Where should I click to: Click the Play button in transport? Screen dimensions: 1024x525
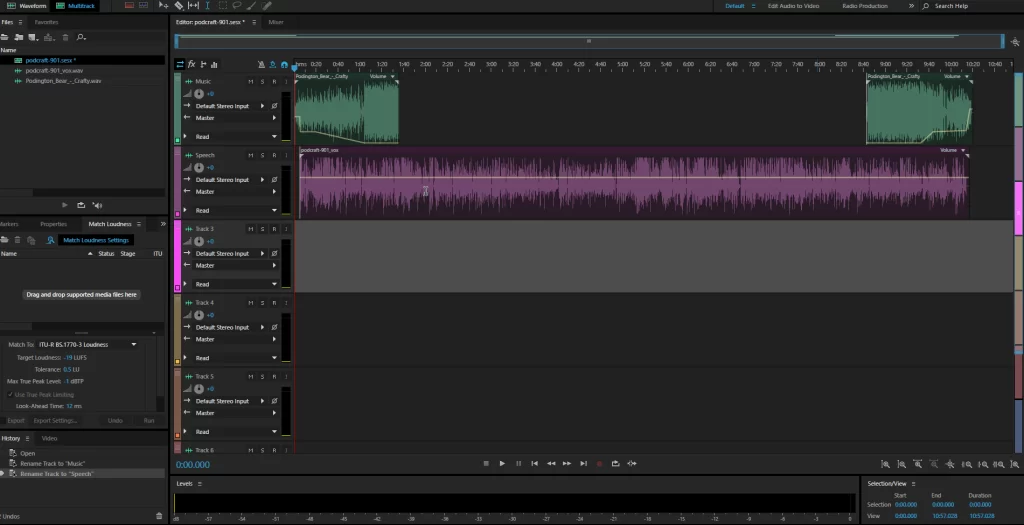coord(502,464)
